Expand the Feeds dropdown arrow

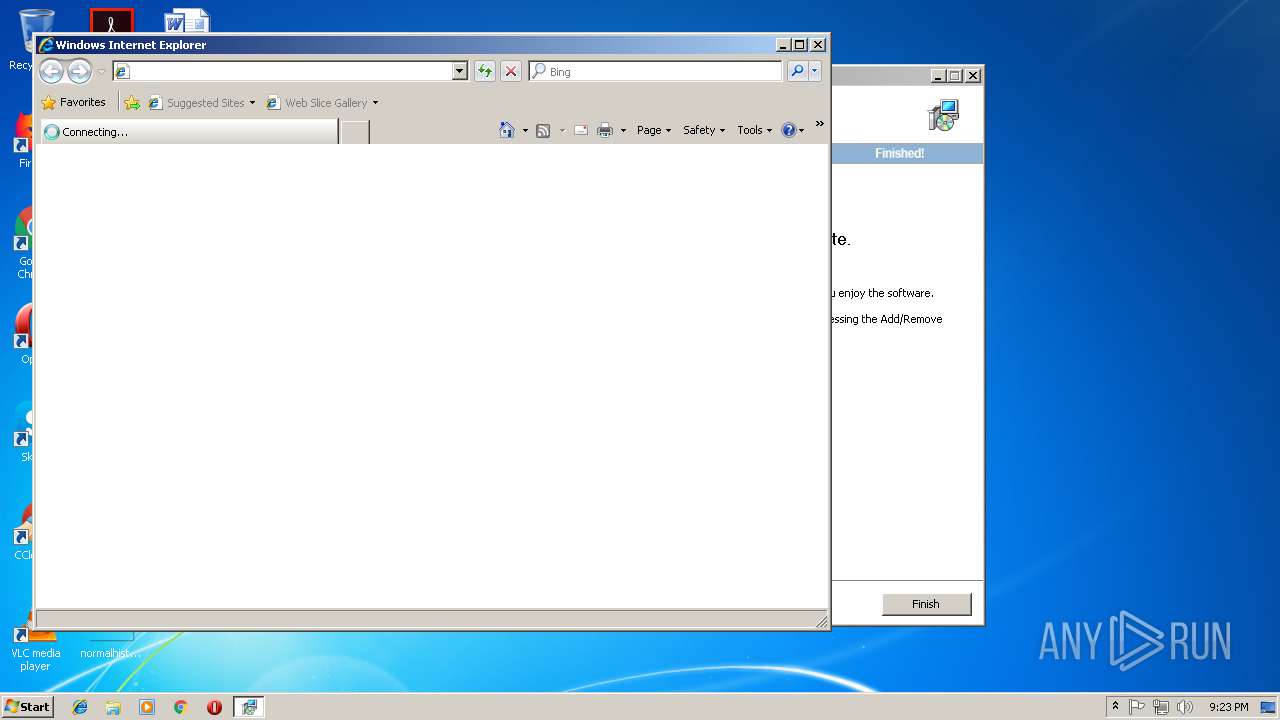tap(562, 130)
